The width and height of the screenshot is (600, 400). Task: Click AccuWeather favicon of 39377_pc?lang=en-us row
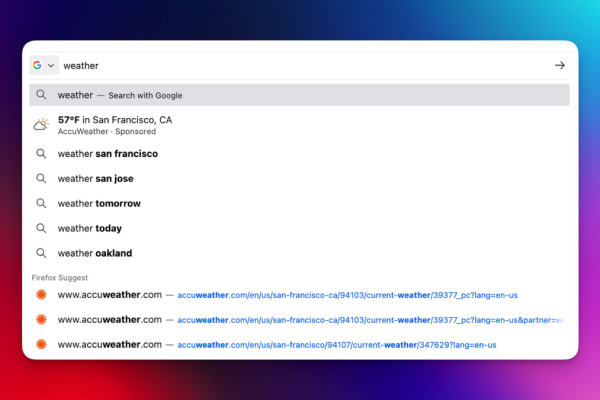coord(41,295)
